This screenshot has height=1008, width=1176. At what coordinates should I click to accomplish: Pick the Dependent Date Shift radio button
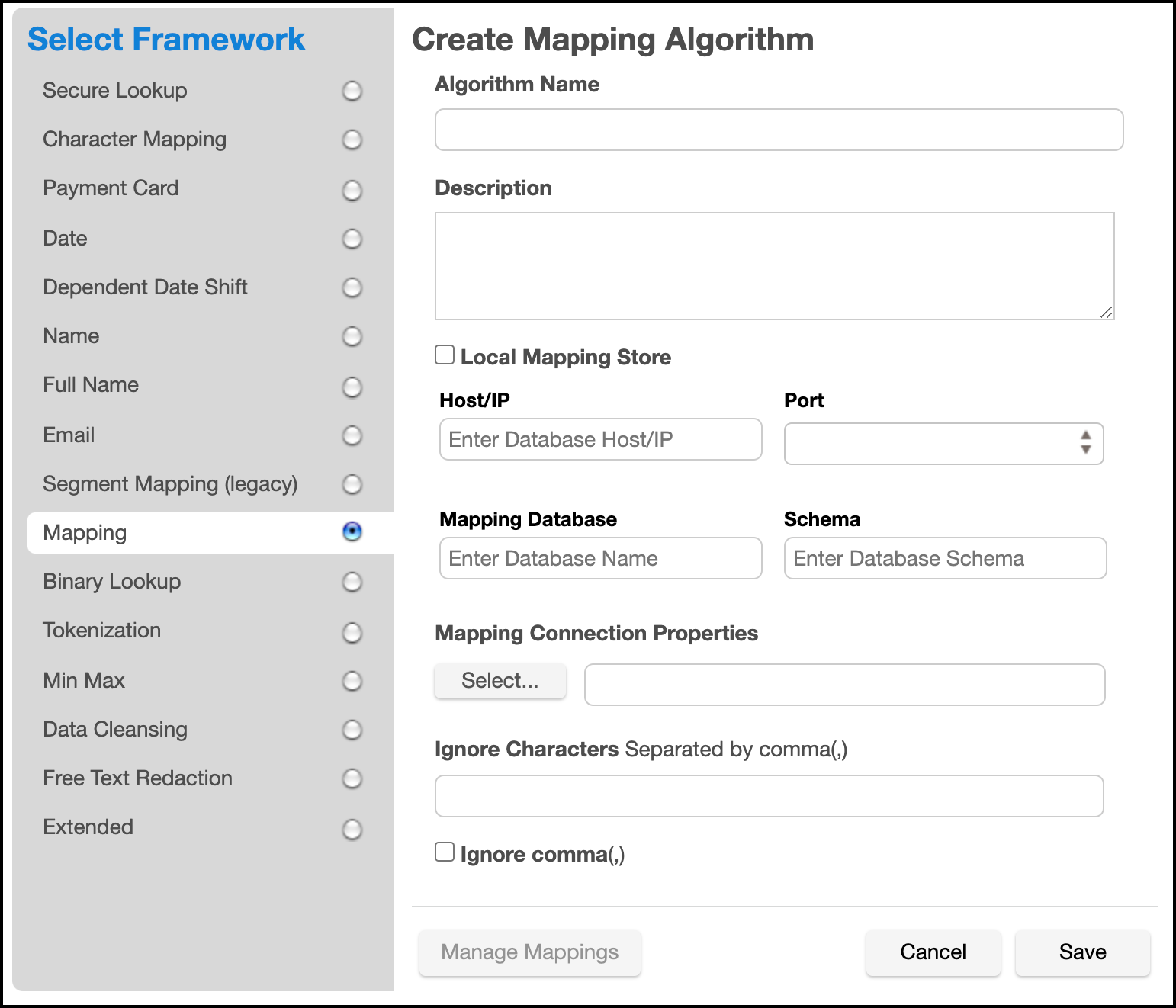pyautogui.click(x=352, y=287)
